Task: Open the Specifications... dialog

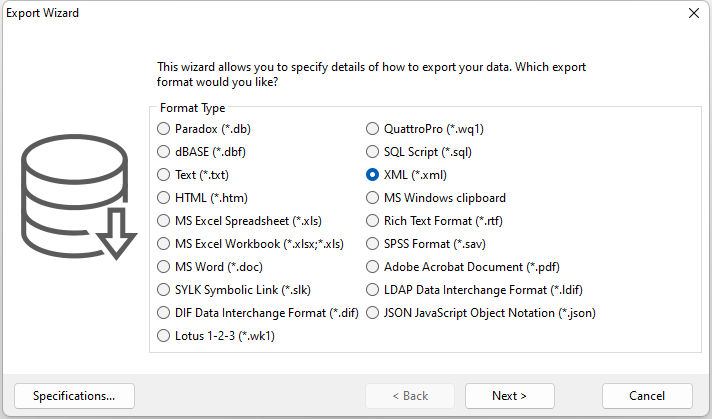Action: [74, 396]
